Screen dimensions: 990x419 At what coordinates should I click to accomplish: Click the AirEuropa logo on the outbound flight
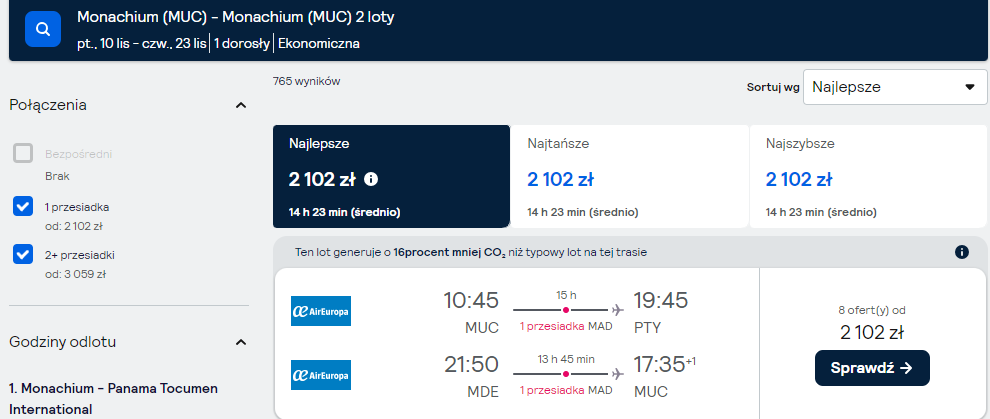tap(321, 311)
